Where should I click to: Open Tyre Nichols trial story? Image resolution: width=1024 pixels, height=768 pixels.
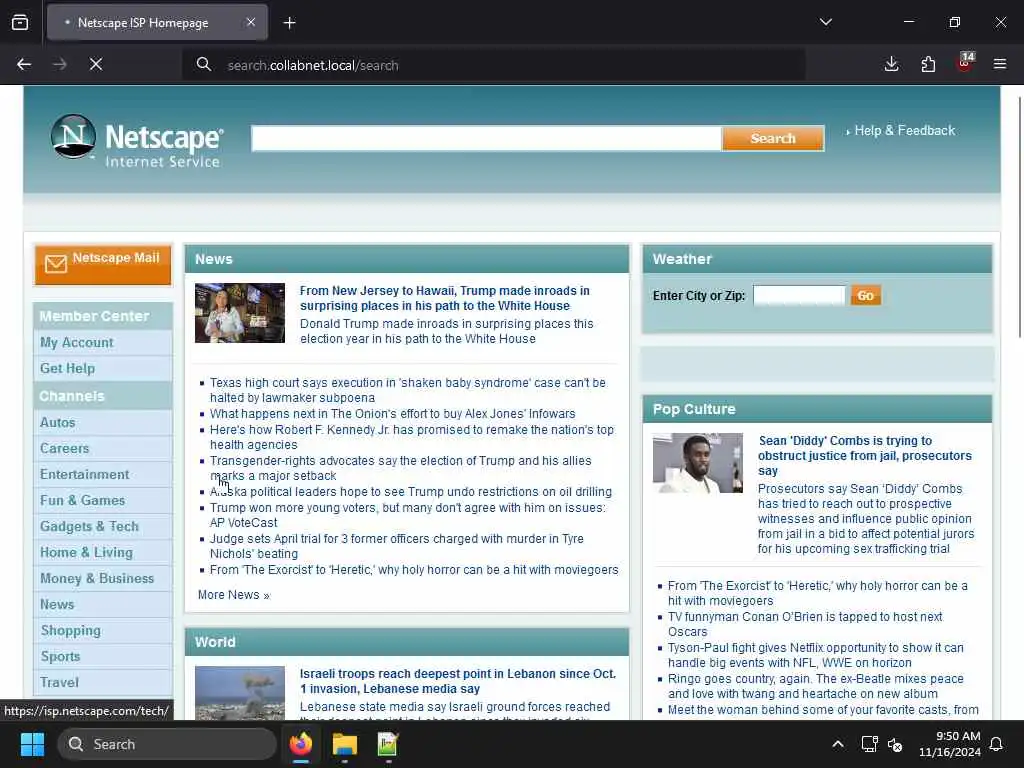click(x=396, y=546)
